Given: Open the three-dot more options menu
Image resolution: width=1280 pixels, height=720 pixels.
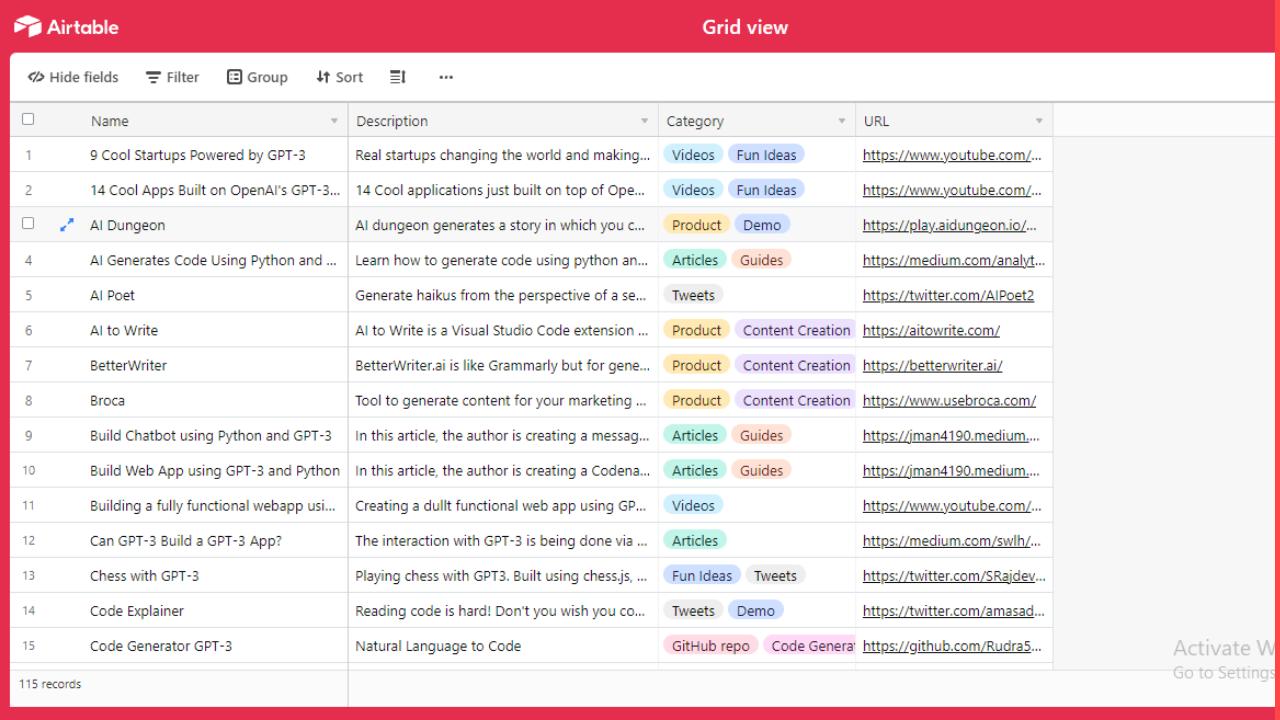Looking at the screenshot, I should [446, 77].
